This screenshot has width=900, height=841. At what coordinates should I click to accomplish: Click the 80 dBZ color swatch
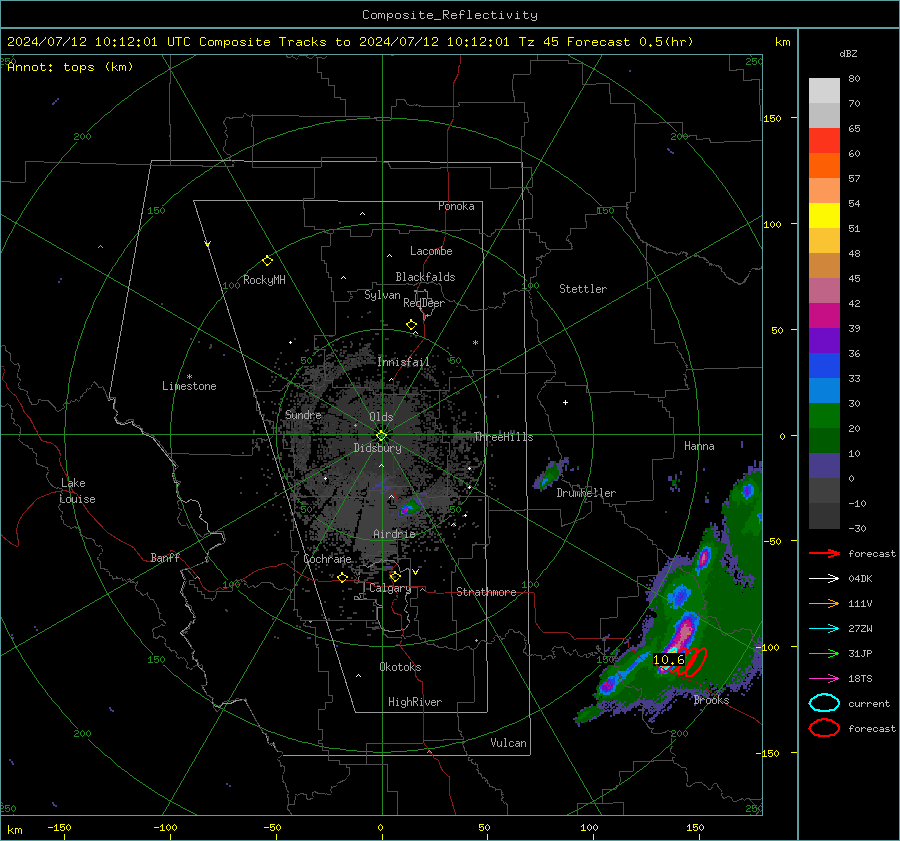point(824,90)
